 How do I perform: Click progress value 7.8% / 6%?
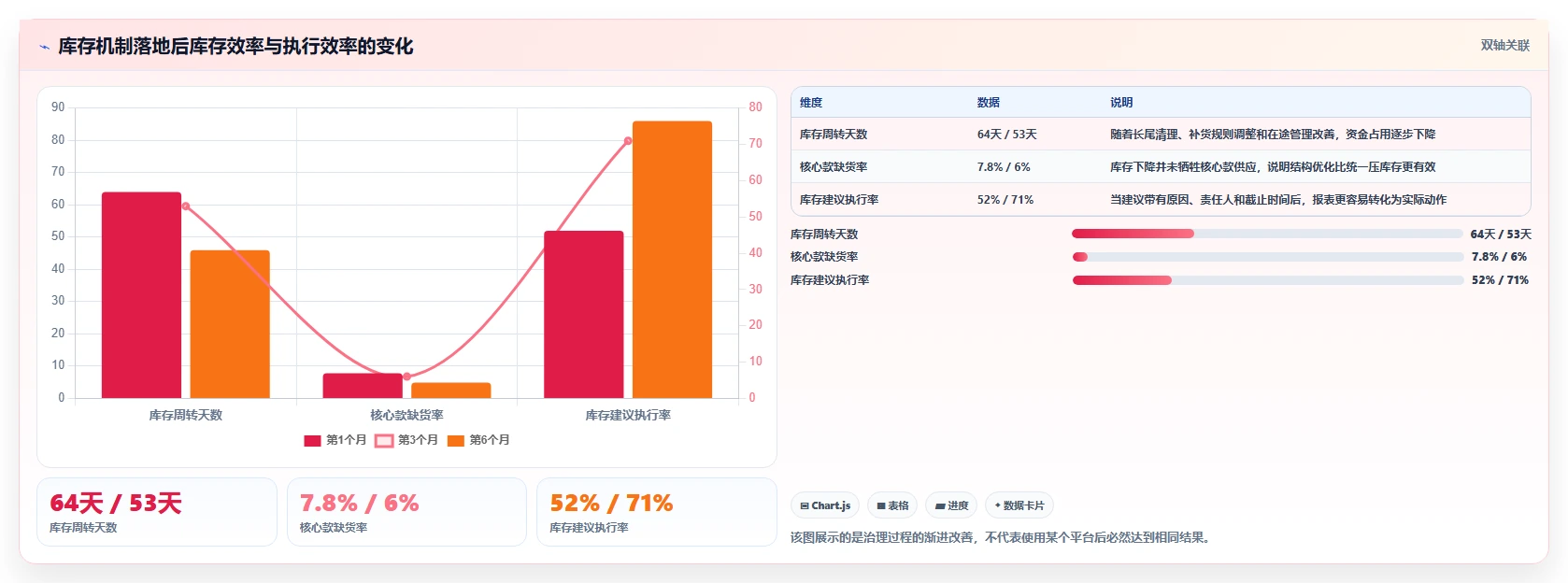[x=1499, y=257]
